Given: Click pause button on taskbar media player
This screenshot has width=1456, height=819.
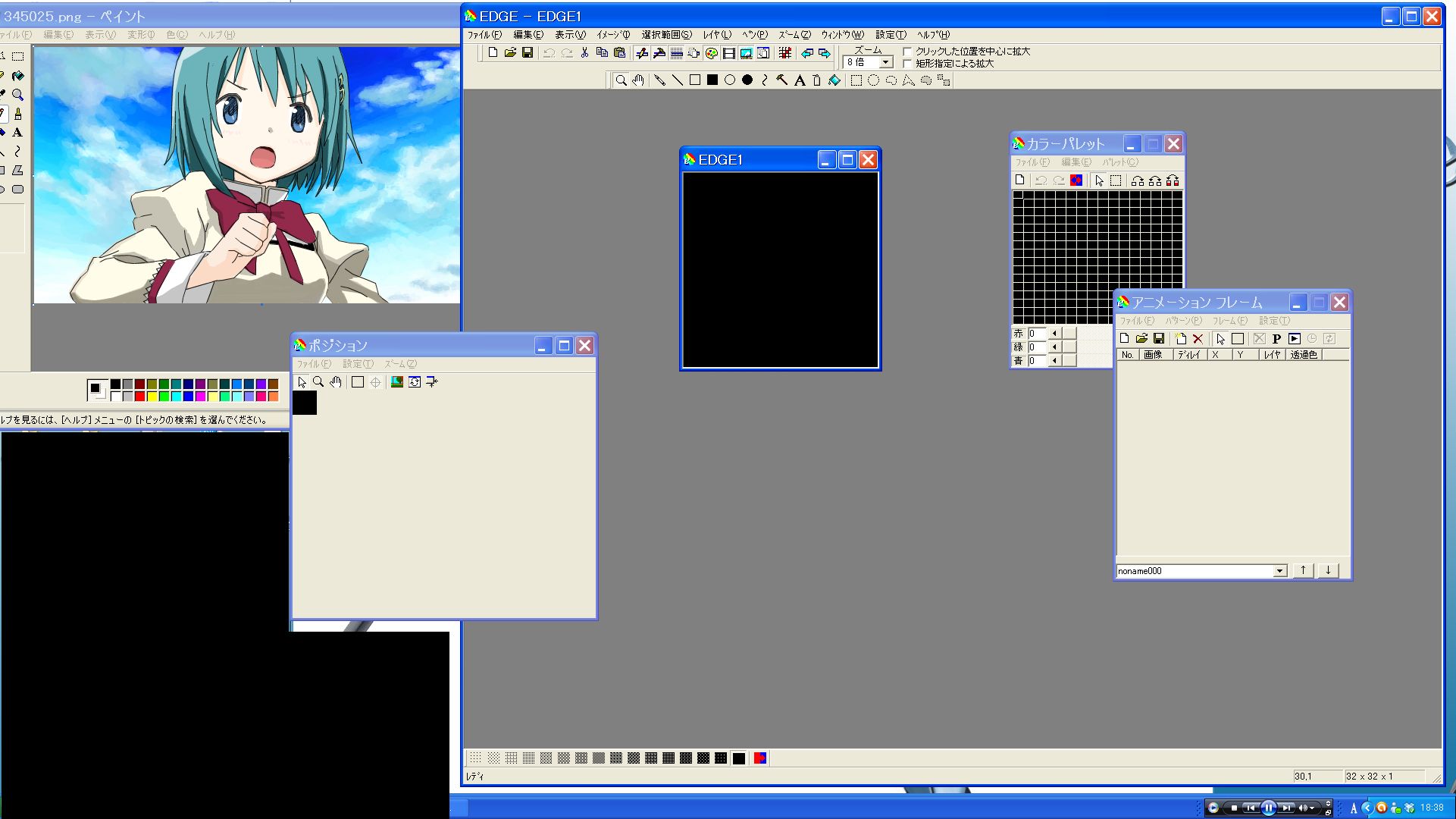Looking at the screenshot, I should click(1269, 808).
